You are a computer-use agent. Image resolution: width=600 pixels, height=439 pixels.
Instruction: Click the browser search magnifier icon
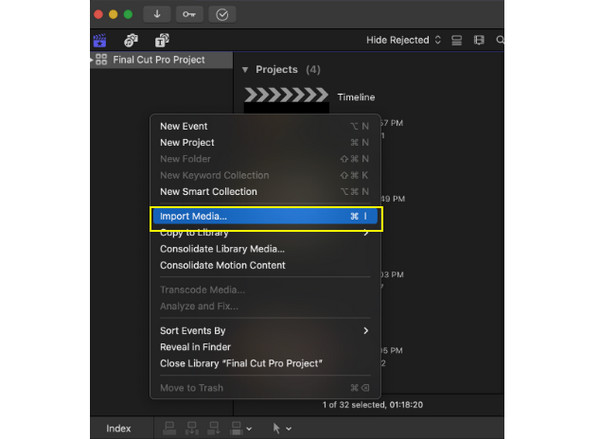(x=500, y=40)
